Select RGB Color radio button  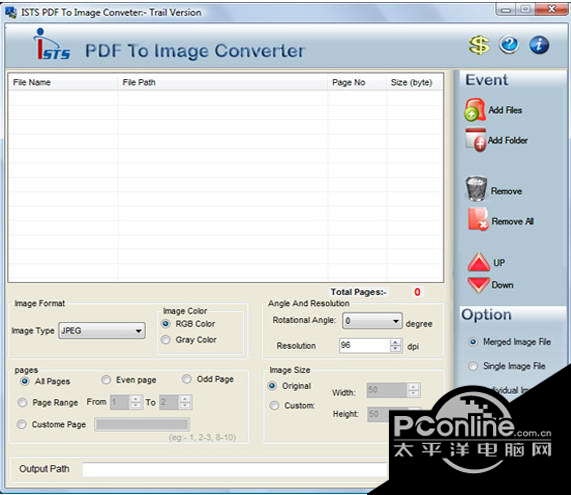tap(166, 323)
